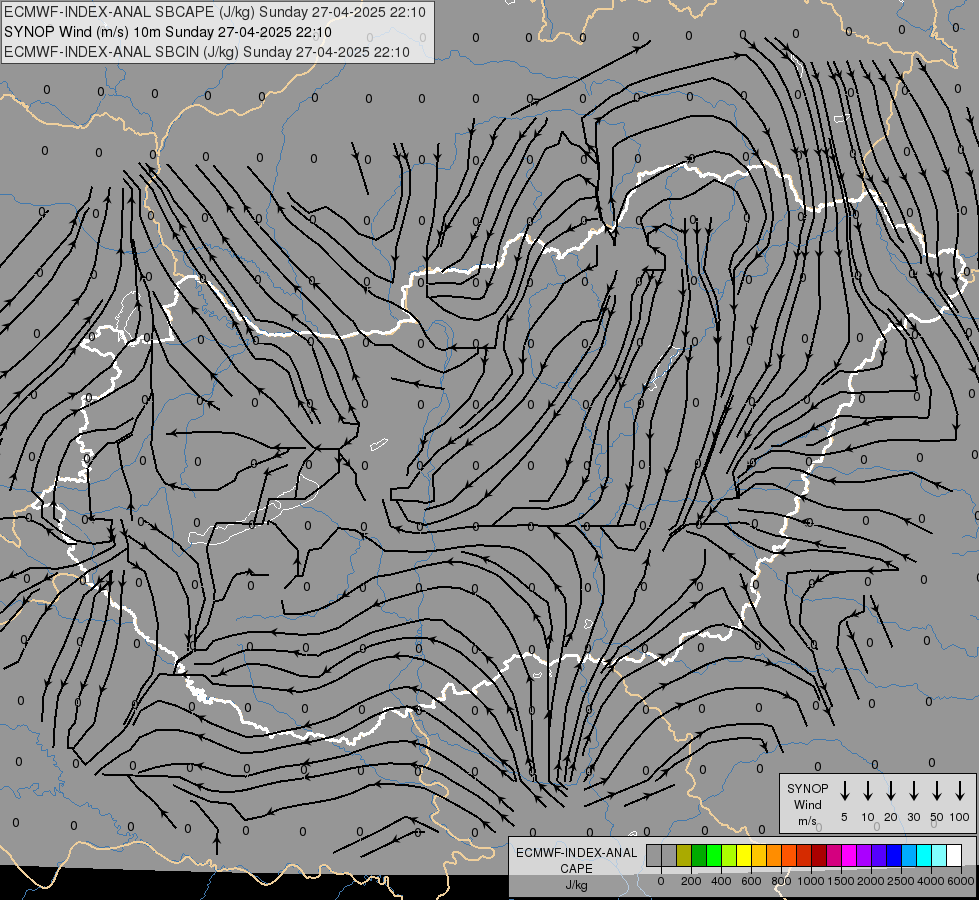The height and width of the screenshot is (900, 979).
Task: Select the pure yellow CAPE swatch
Action: point(744,855)
